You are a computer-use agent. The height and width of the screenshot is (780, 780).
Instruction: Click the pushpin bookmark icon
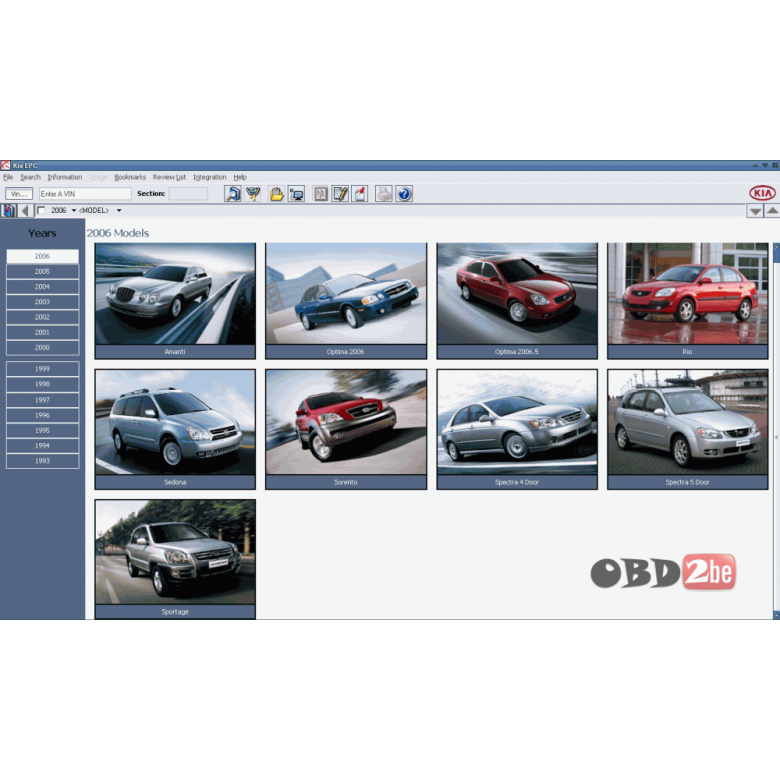(x=360, y=194)
